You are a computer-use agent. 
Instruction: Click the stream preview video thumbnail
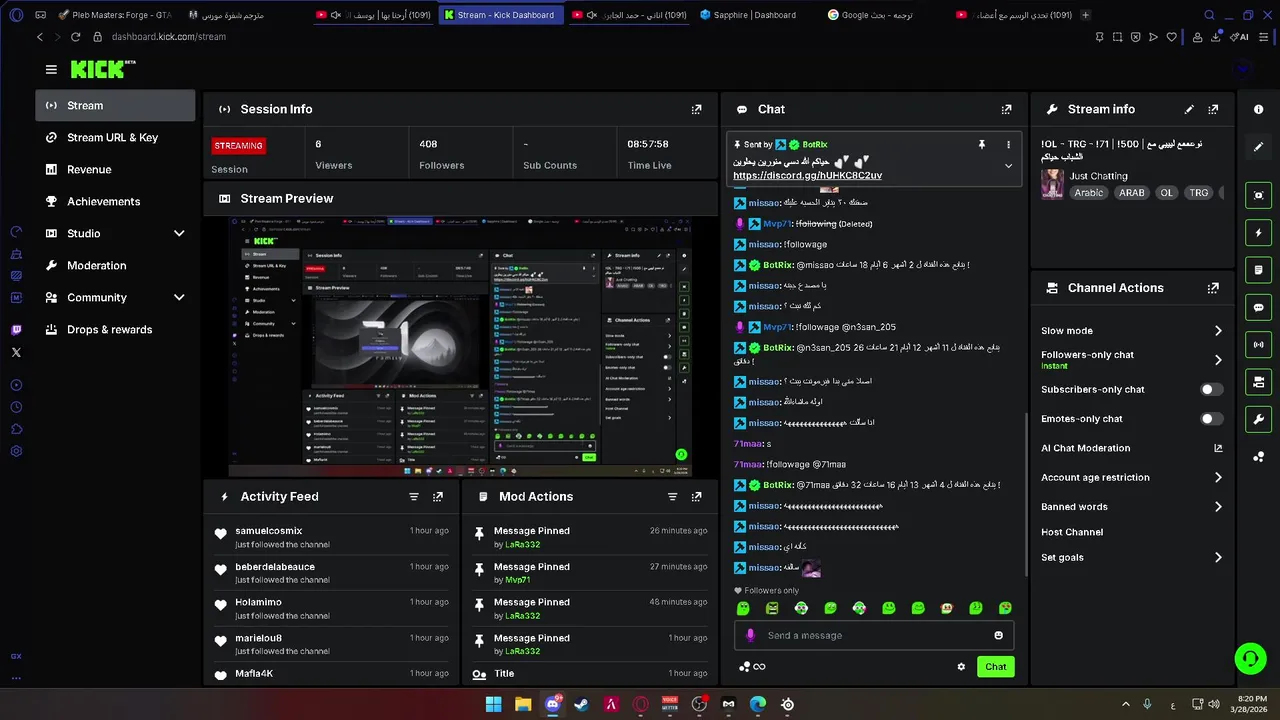coord(460,347)
